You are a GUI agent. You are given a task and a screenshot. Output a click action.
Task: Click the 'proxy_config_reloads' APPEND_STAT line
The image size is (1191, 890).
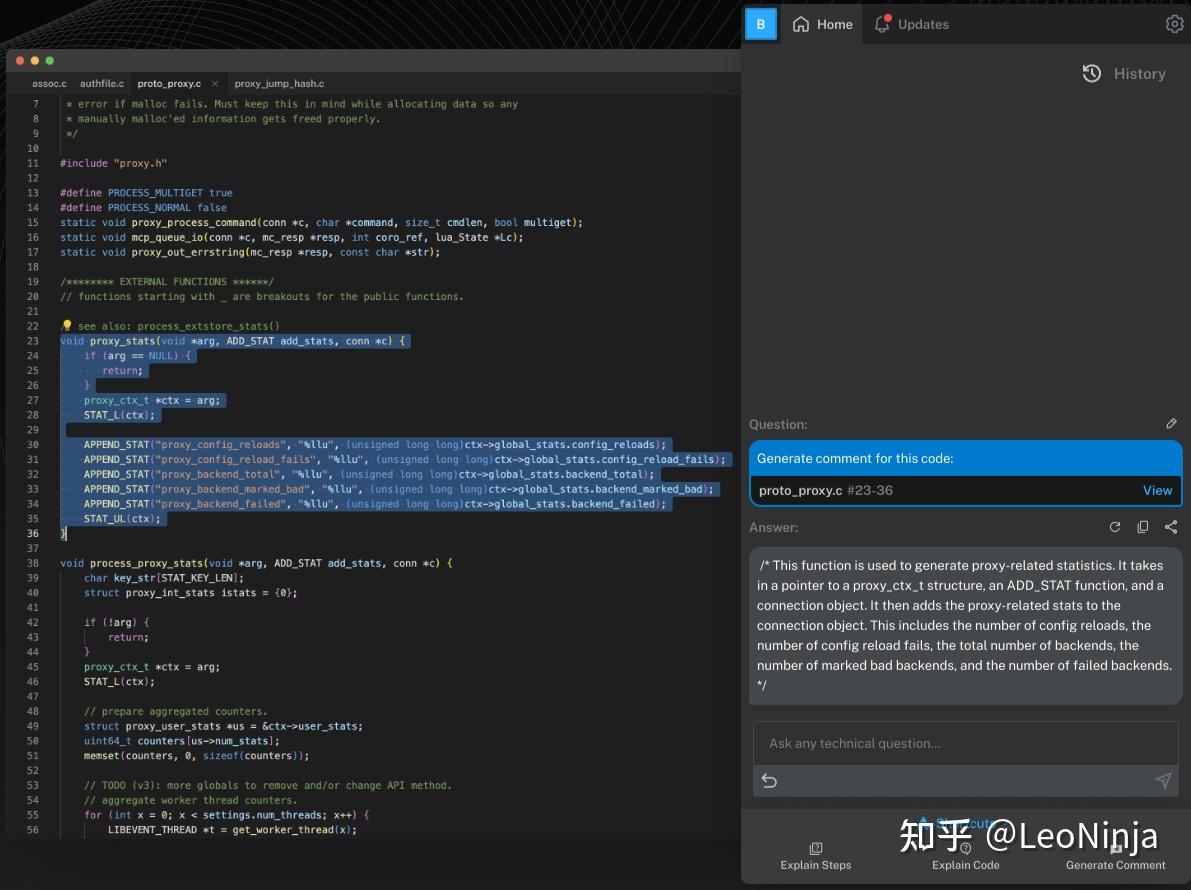point(375,445)
